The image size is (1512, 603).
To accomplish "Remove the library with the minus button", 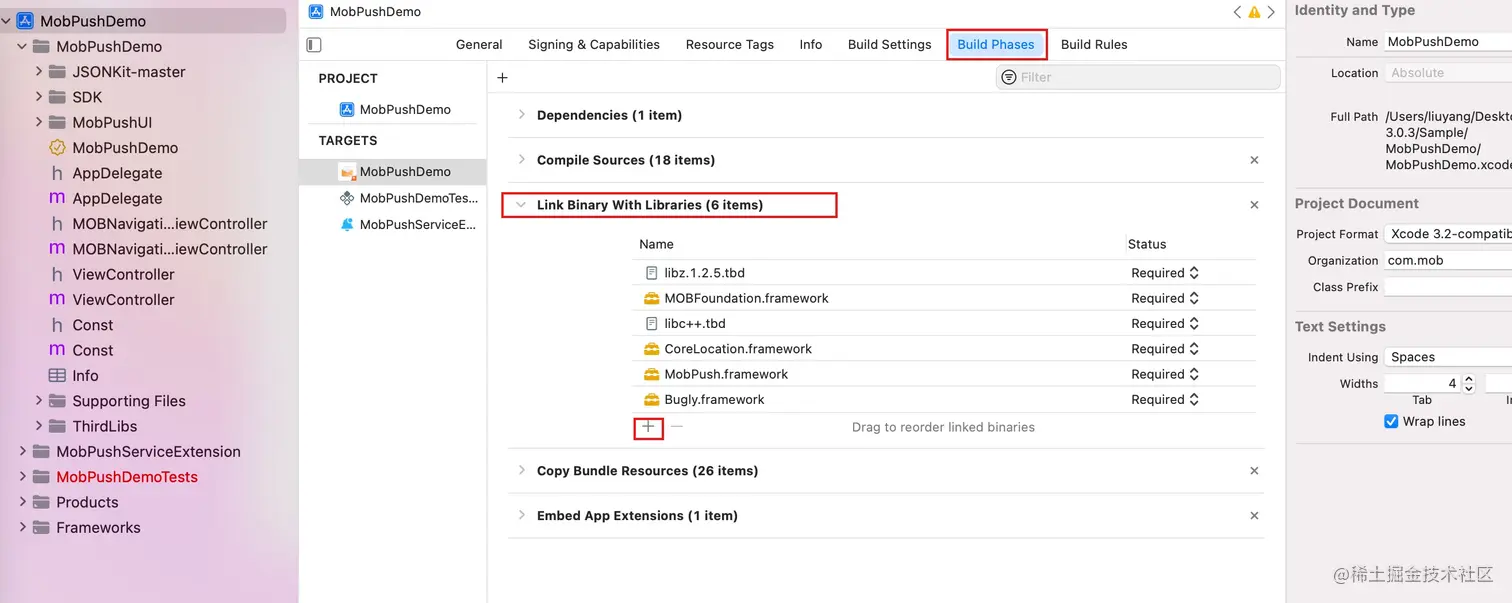I will click(x=677, y=427).
